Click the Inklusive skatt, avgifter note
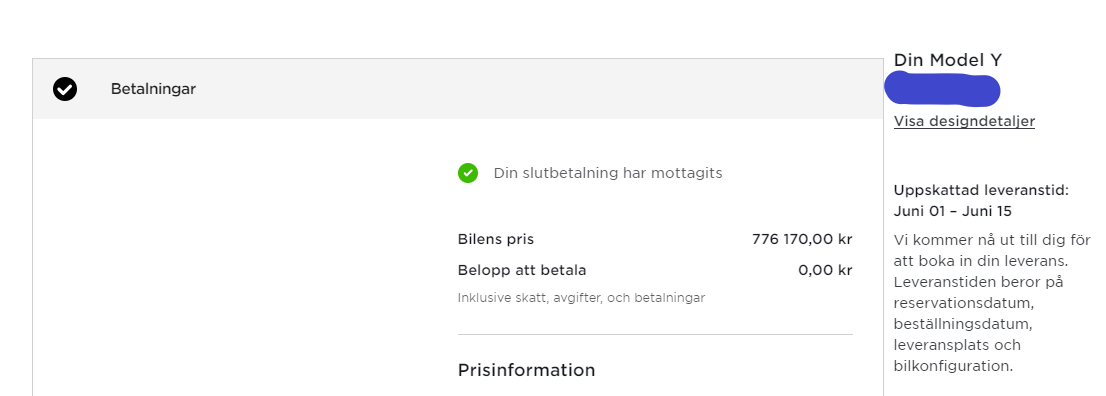 (x=581, y=298)
